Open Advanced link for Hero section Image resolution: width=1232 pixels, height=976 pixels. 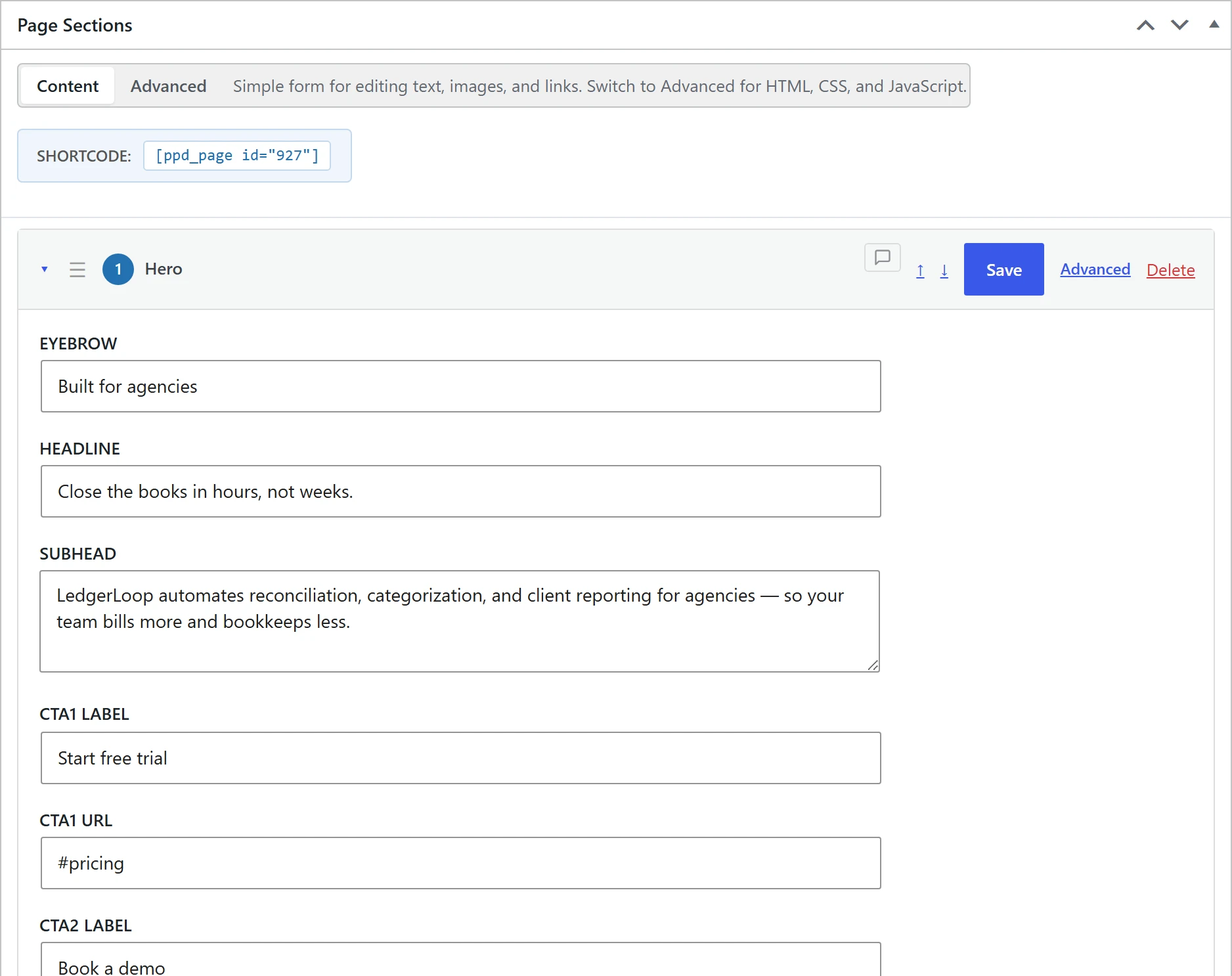click(x=1095, y=269)
